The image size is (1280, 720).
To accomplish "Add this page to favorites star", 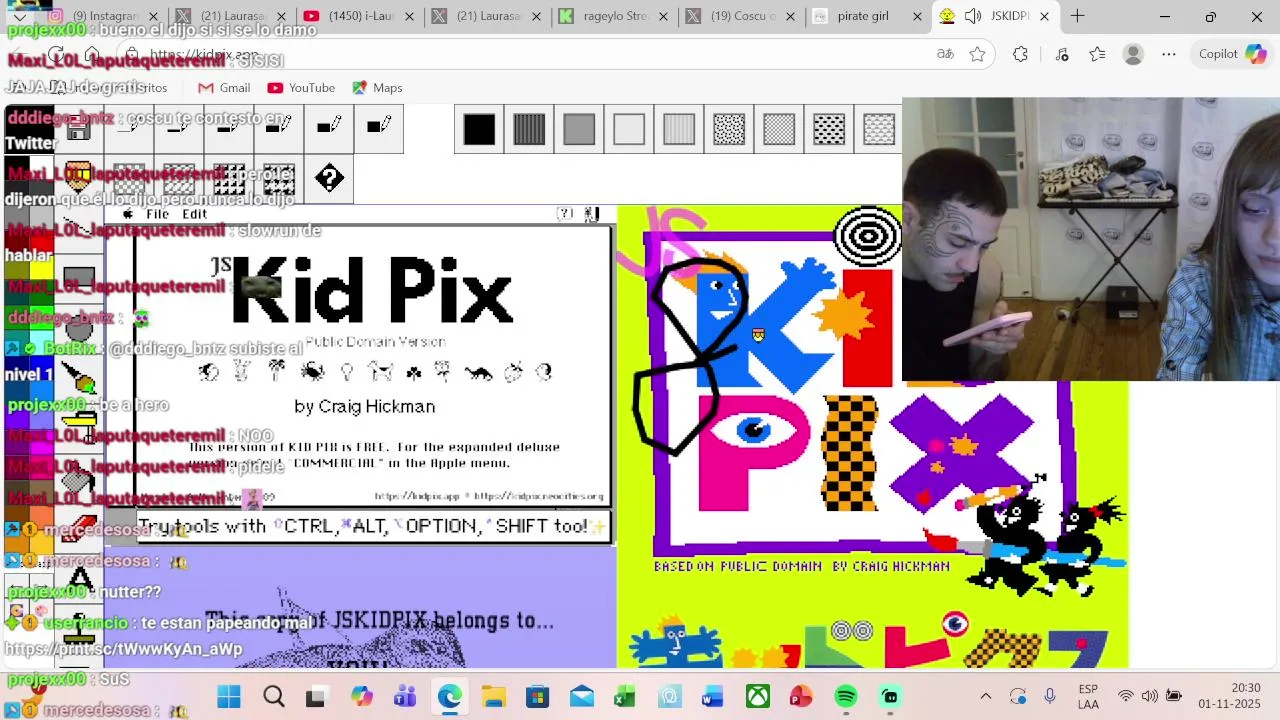I will point(977,54).
